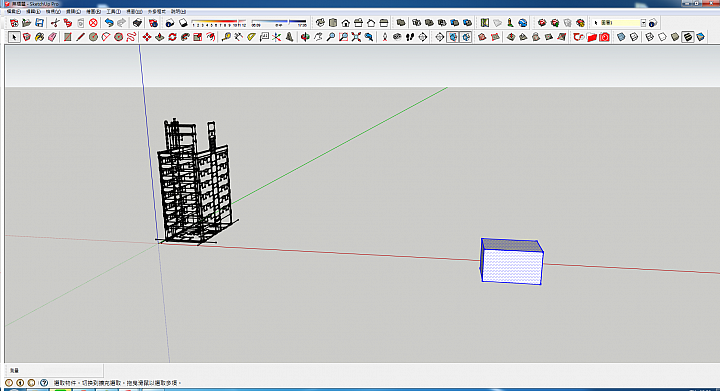720x391 pixels.
Task: Select the Pan hand tool
Action: [318, 37]
